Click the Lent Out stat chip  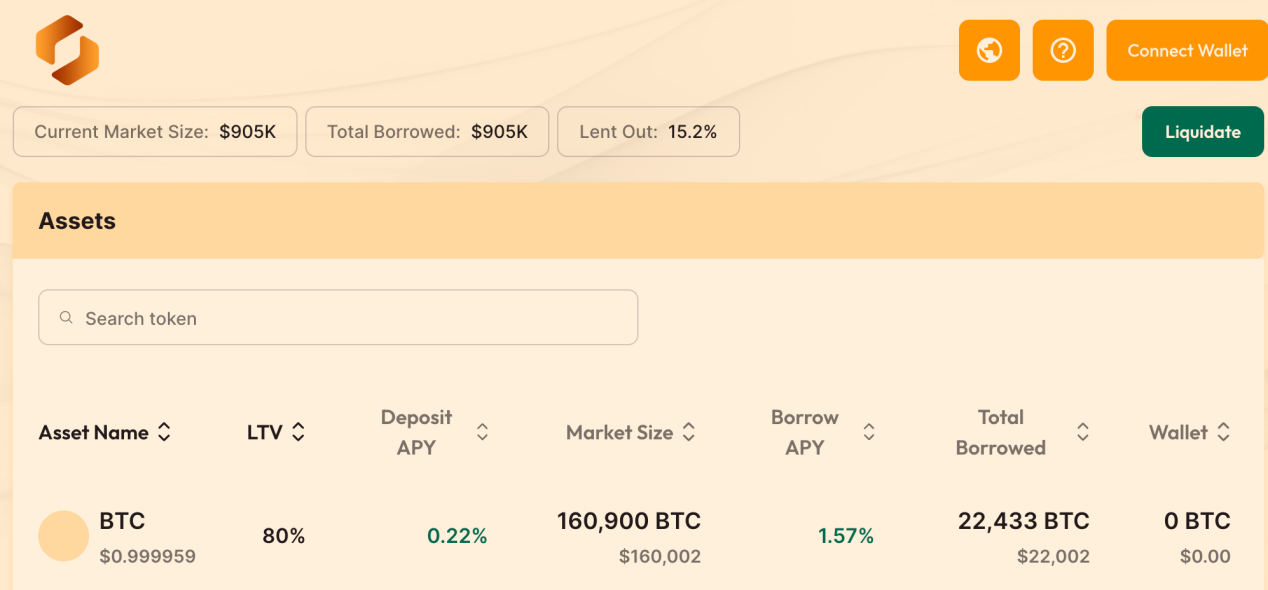point(648,131)
